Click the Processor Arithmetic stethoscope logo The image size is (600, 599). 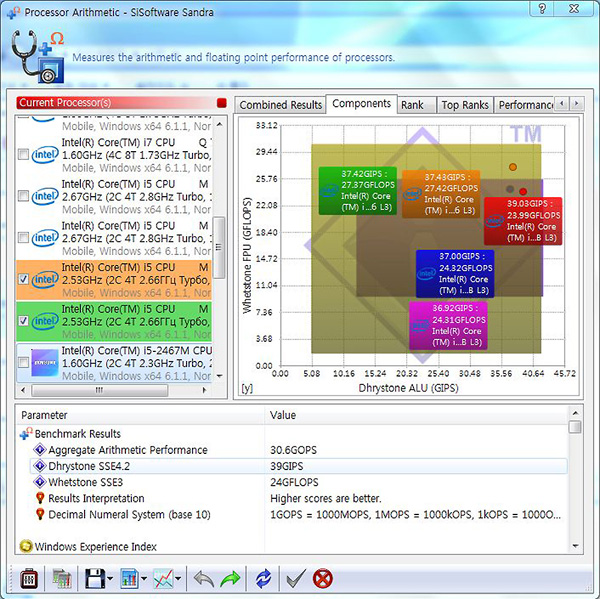point(38,57)
